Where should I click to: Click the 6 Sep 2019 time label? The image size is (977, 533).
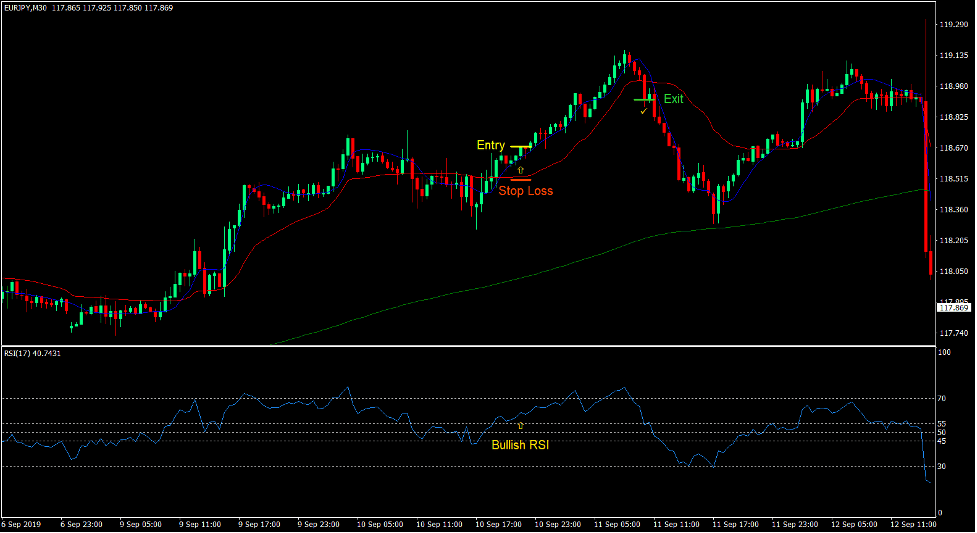pyautogui.click(x=22, y=524)
